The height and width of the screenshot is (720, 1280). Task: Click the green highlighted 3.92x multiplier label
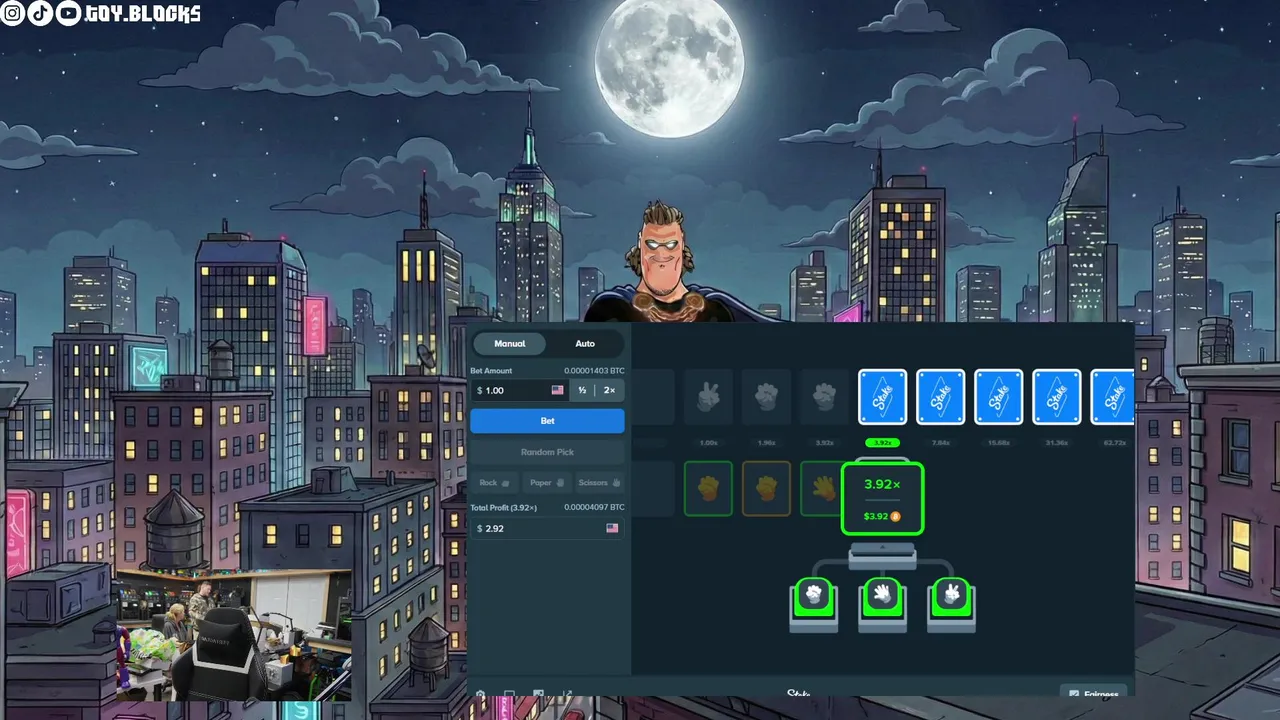click(883, 442)
